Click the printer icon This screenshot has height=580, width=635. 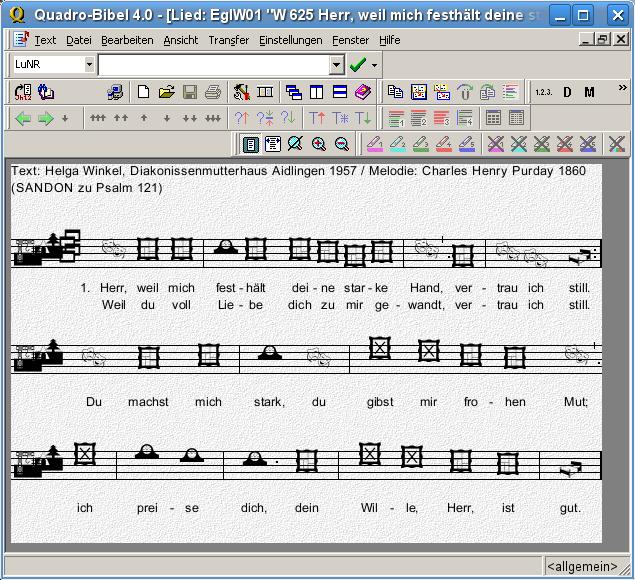coord(212,92)
